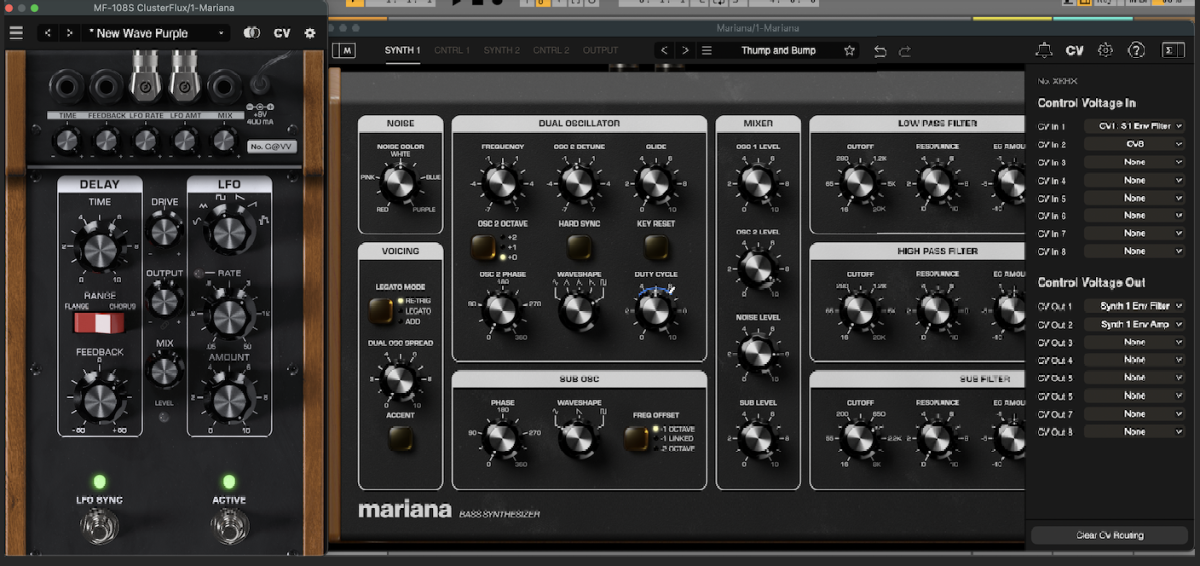
Task: Go to previous ClusterFlux preset
Action: pos(48,33)
